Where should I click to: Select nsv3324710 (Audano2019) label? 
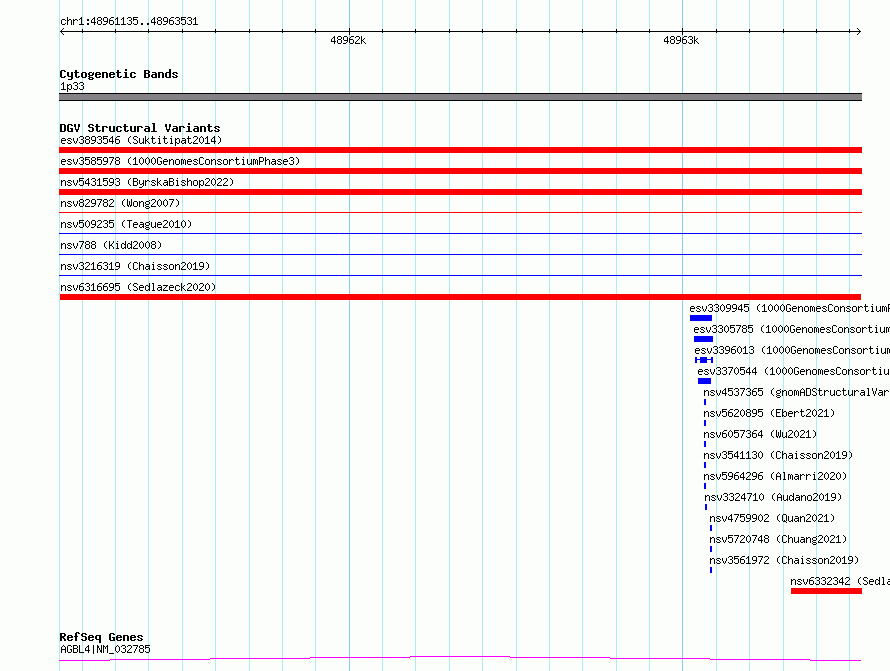[773, 497]
